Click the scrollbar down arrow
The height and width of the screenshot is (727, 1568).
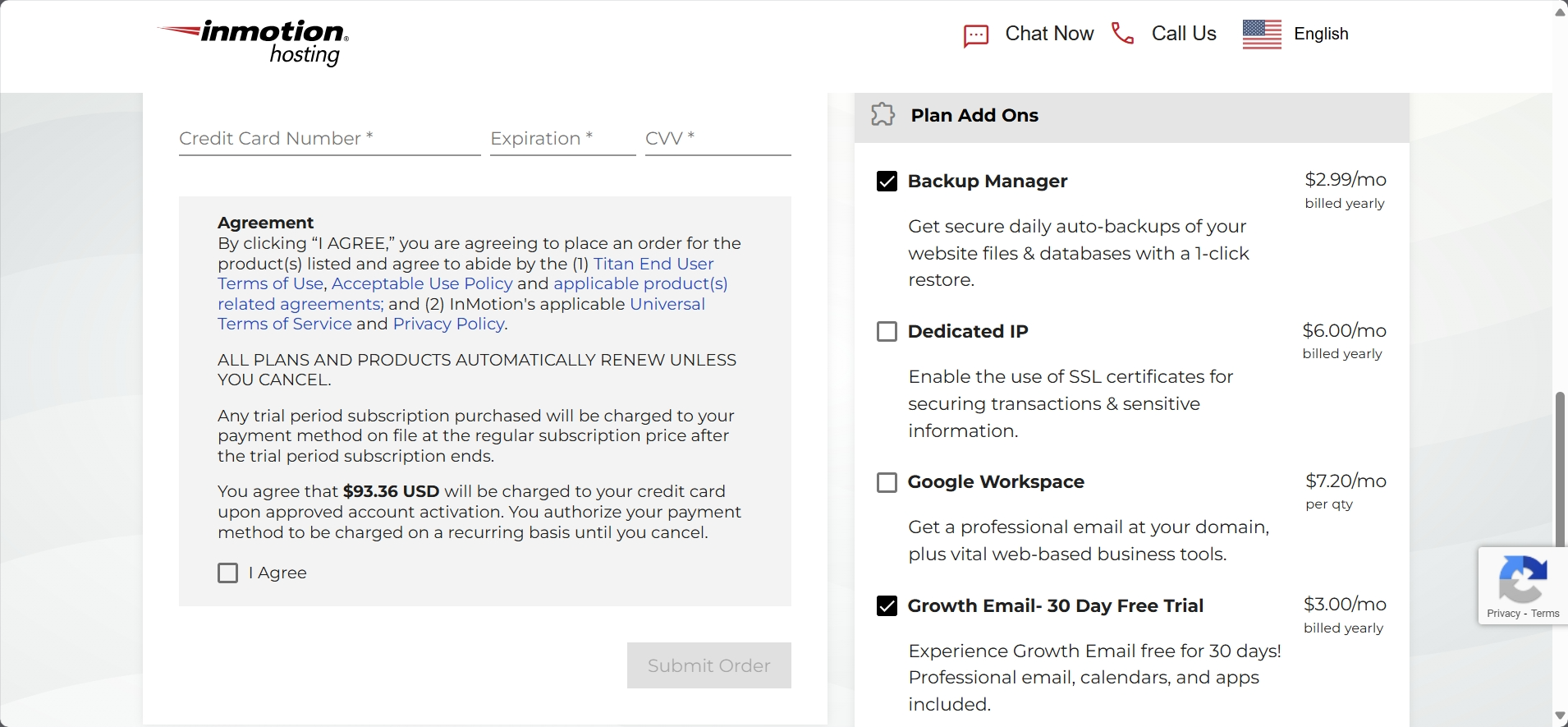1560,716
